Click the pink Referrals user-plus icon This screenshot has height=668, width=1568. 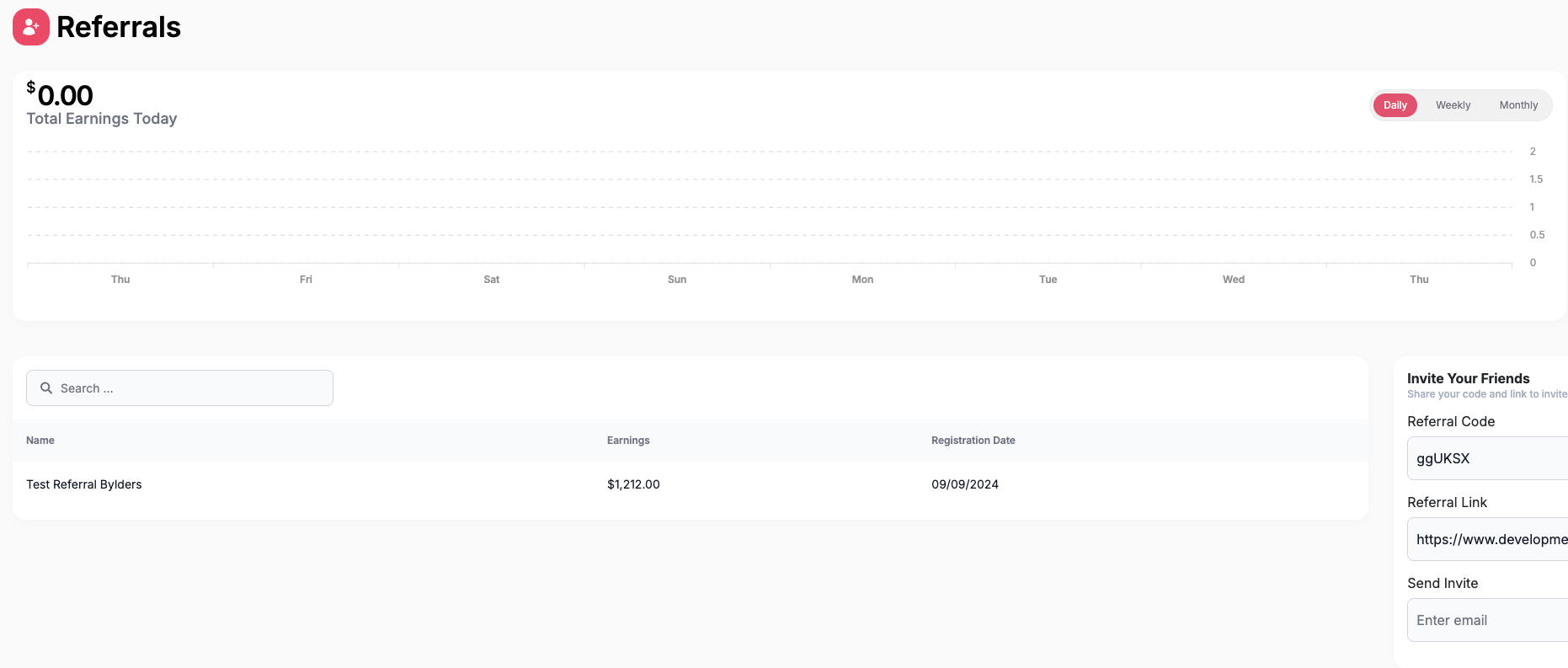click(31, 27)
